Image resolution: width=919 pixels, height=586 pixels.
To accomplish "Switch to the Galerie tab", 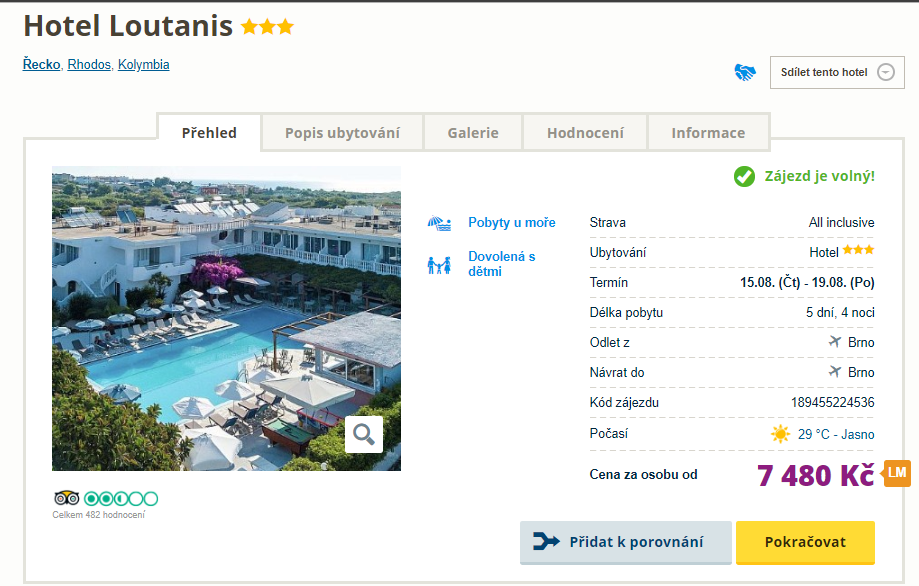I will click(x=472, y=133).
